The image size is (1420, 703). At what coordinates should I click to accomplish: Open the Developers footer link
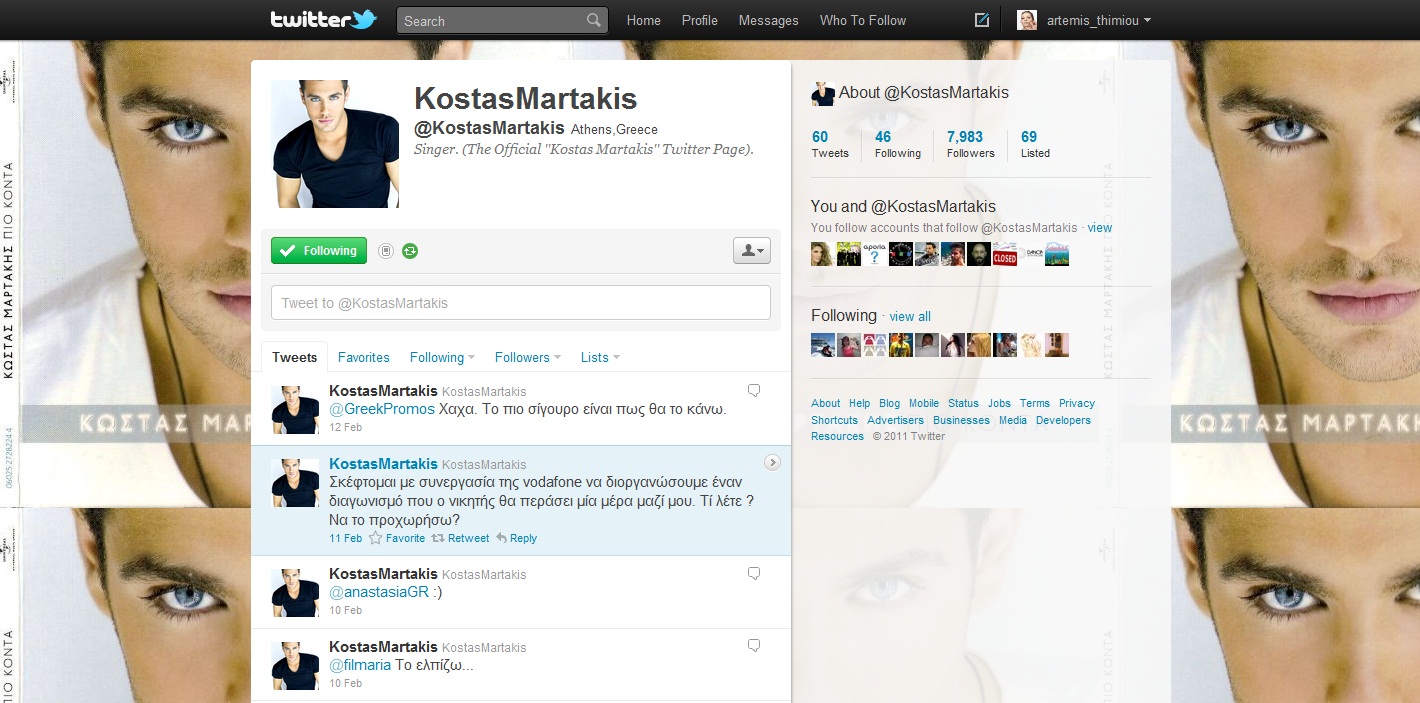[1063, 420]
